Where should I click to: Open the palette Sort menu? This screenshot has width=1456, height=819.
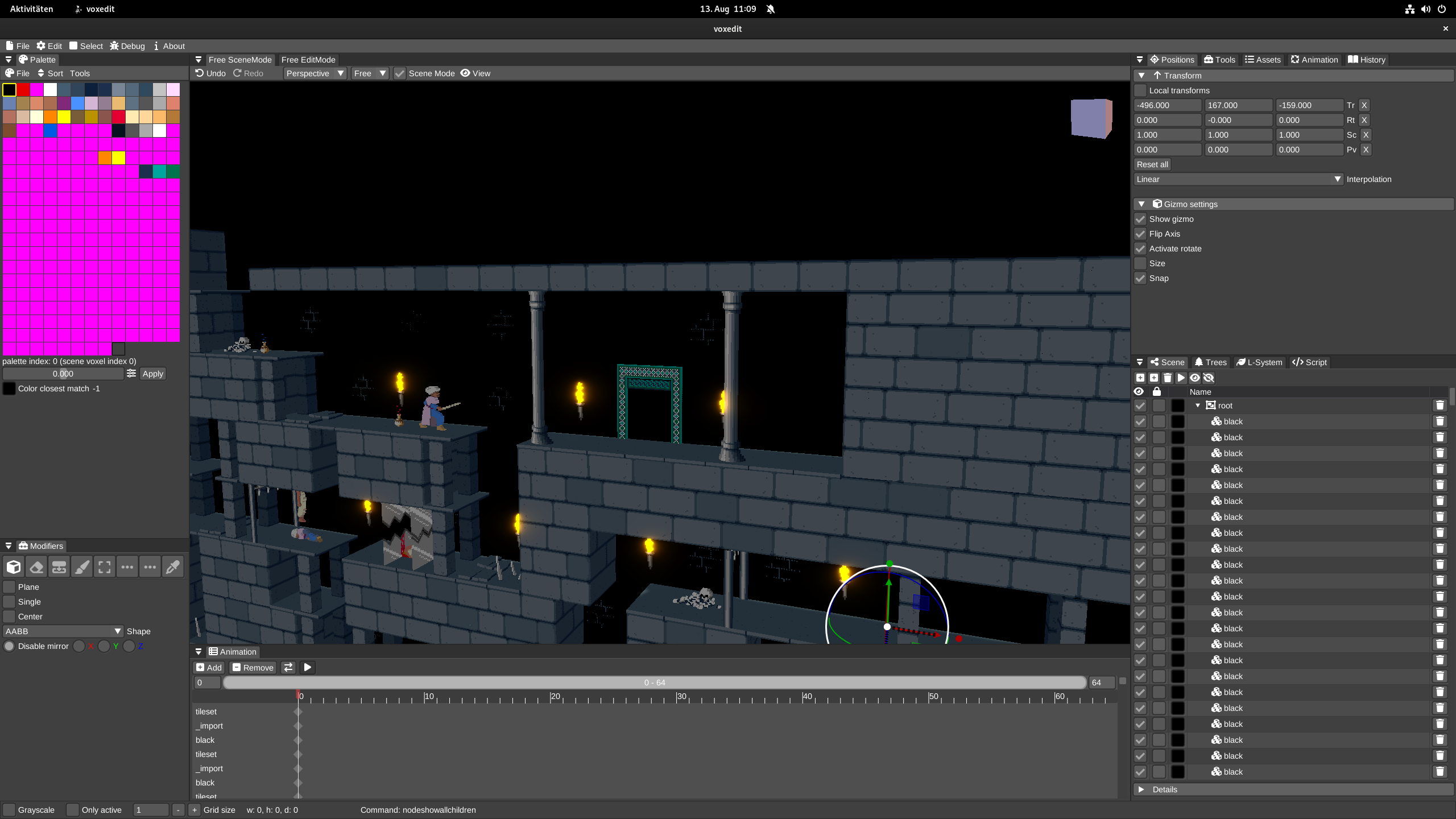pos(50,73)
